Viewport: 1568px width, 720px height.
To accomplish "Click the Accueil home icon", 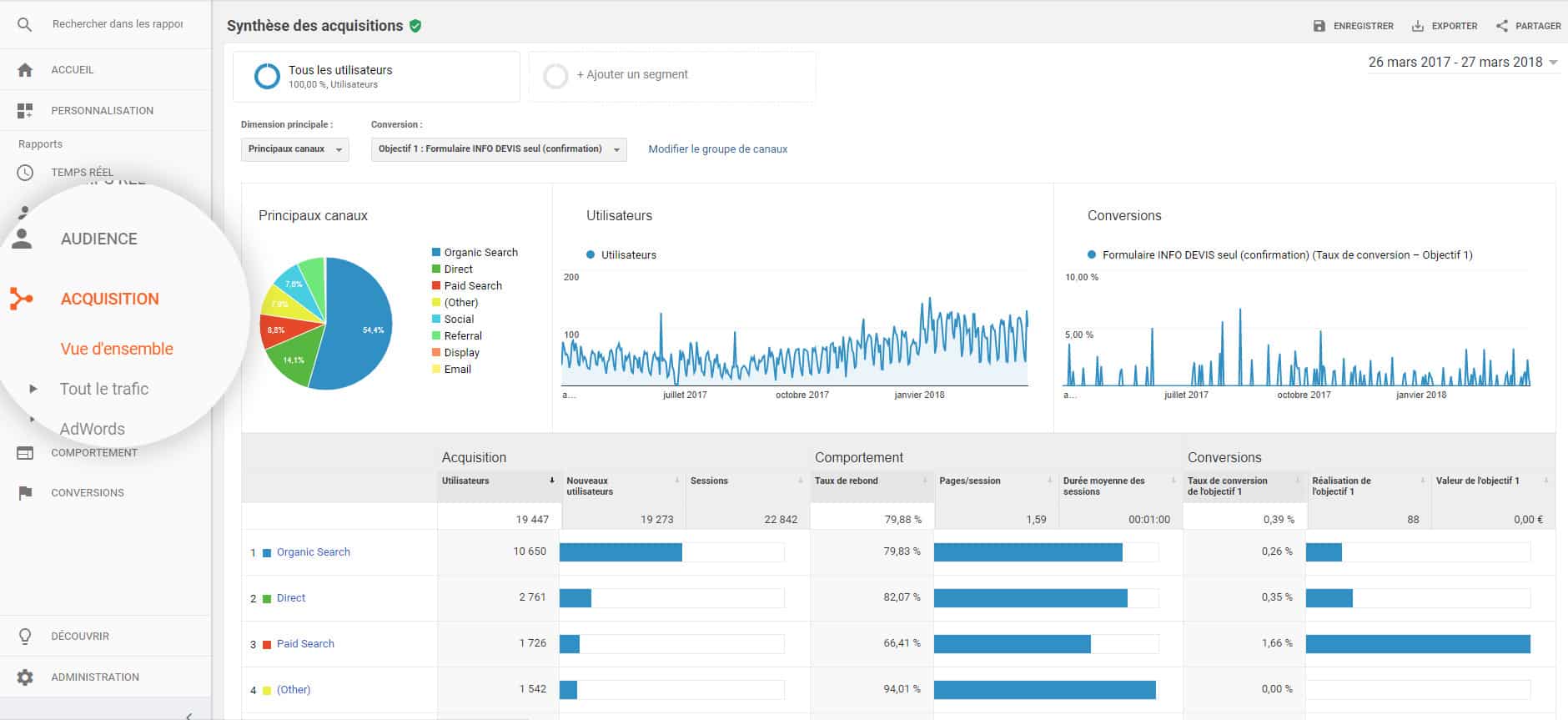I will coord(25,70).
